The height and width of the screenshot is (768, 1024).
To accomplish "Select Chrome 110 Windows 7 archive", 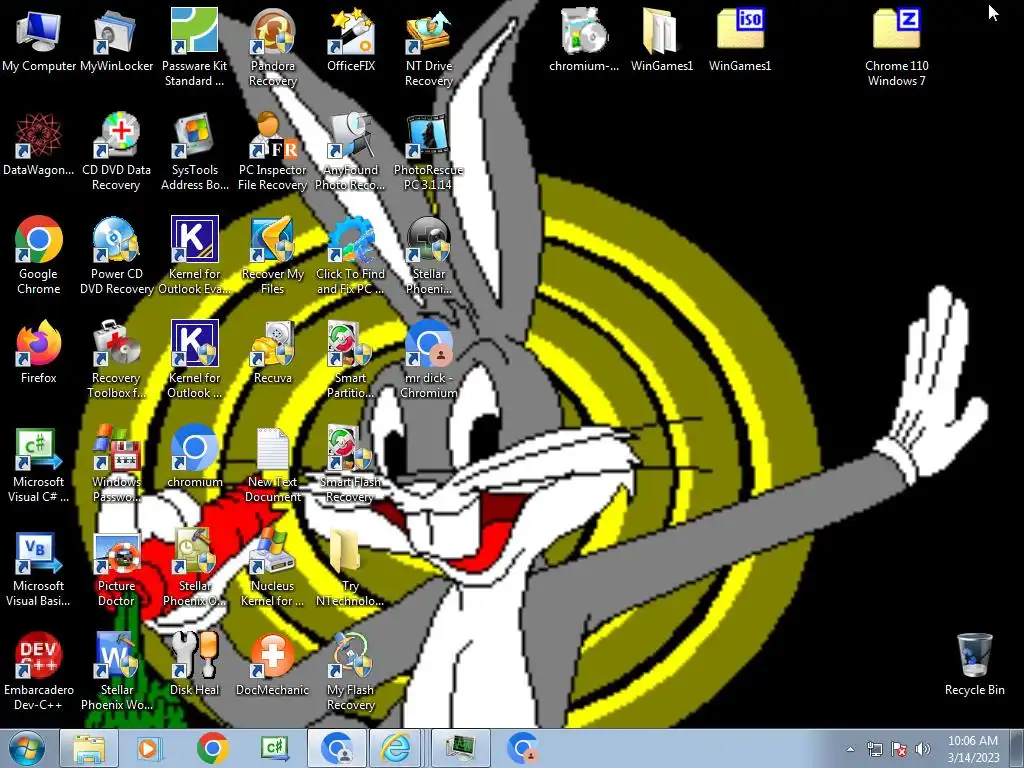I will click(x=897, y=47).
